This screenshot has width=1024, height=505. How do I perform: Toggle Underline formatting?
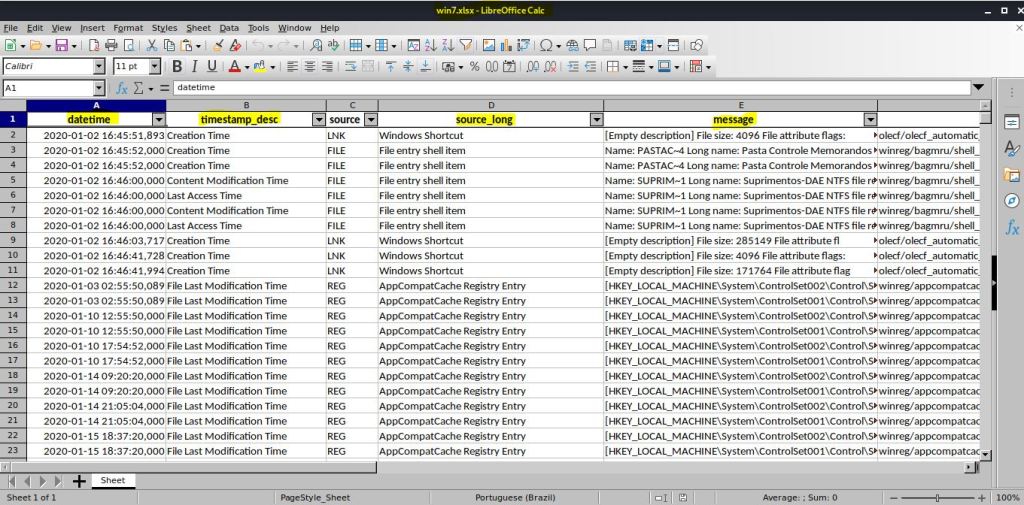tap(211, 67)
